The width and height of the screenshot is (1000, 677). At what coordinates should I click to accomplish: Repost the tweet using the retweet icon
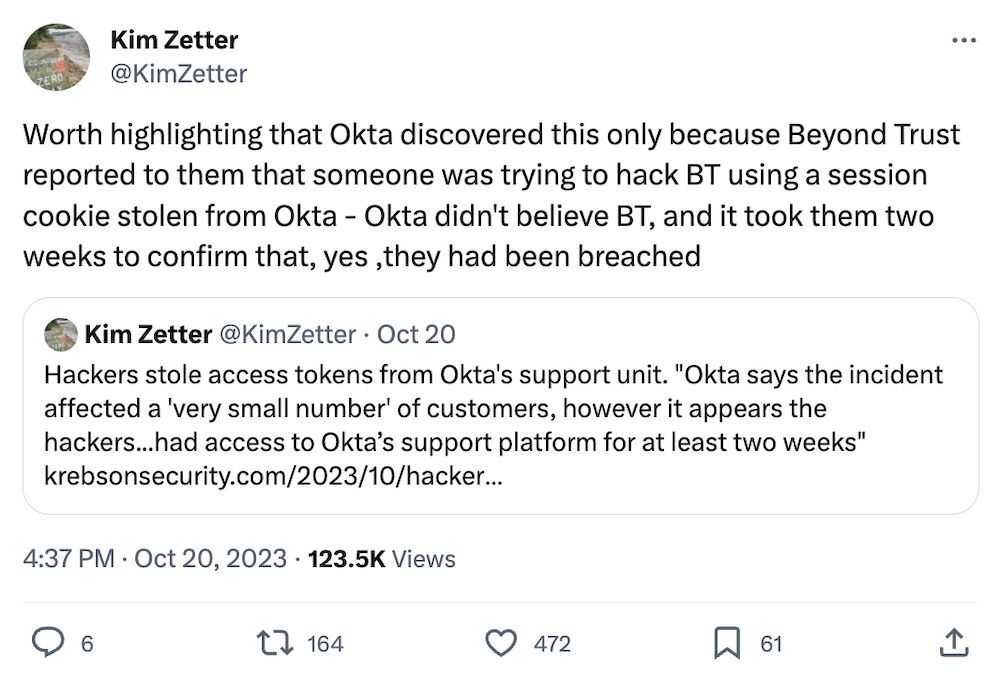pyautogui.click(x=274, y=644)
